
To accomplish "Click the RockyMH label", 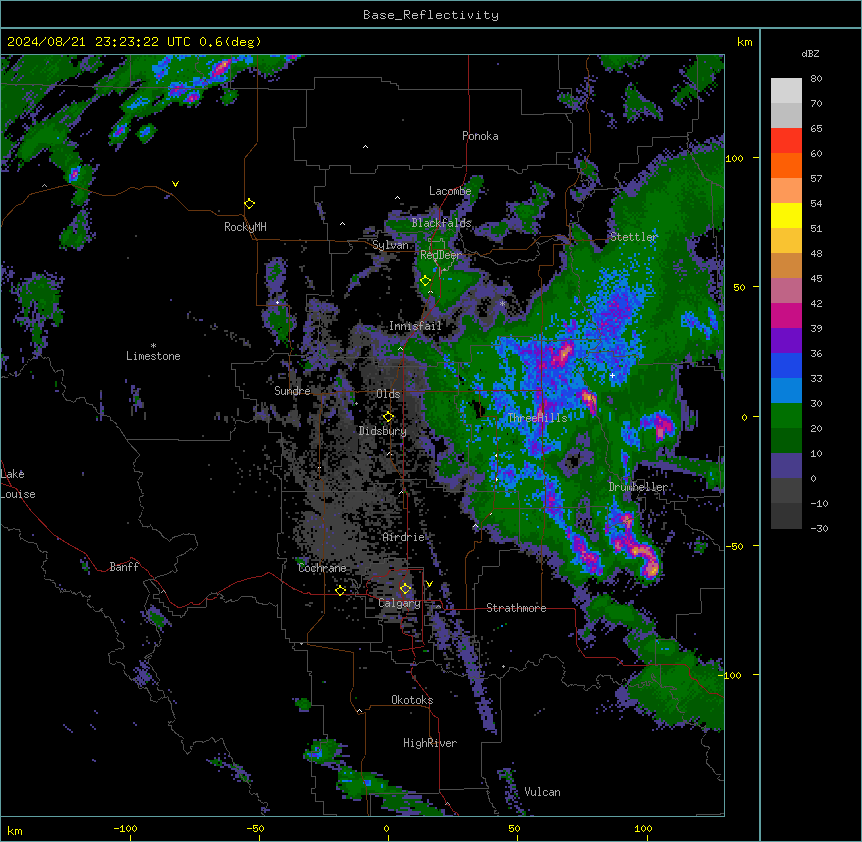I will (245, 227).
